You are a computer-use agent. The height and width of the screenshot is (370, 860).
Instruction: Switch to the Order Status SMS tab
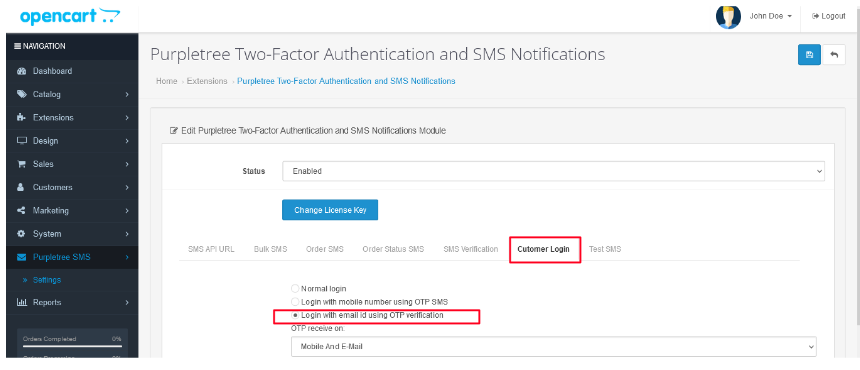(x=393, y=249)
